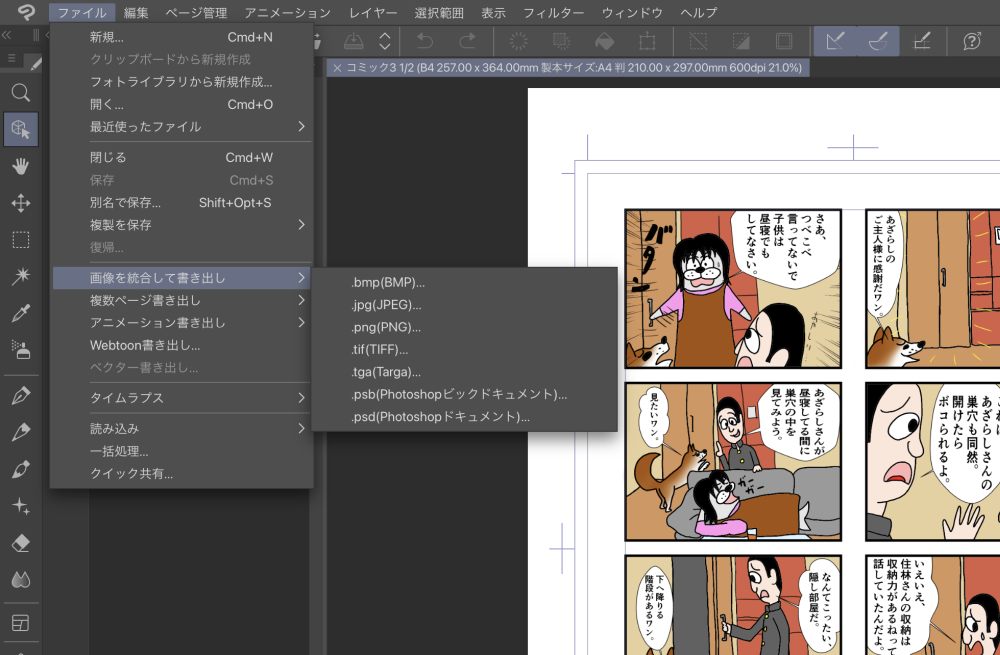The image size is (1000, 655).
Task: Toggle Snap to Grid button
Action: tap(922, 41)
